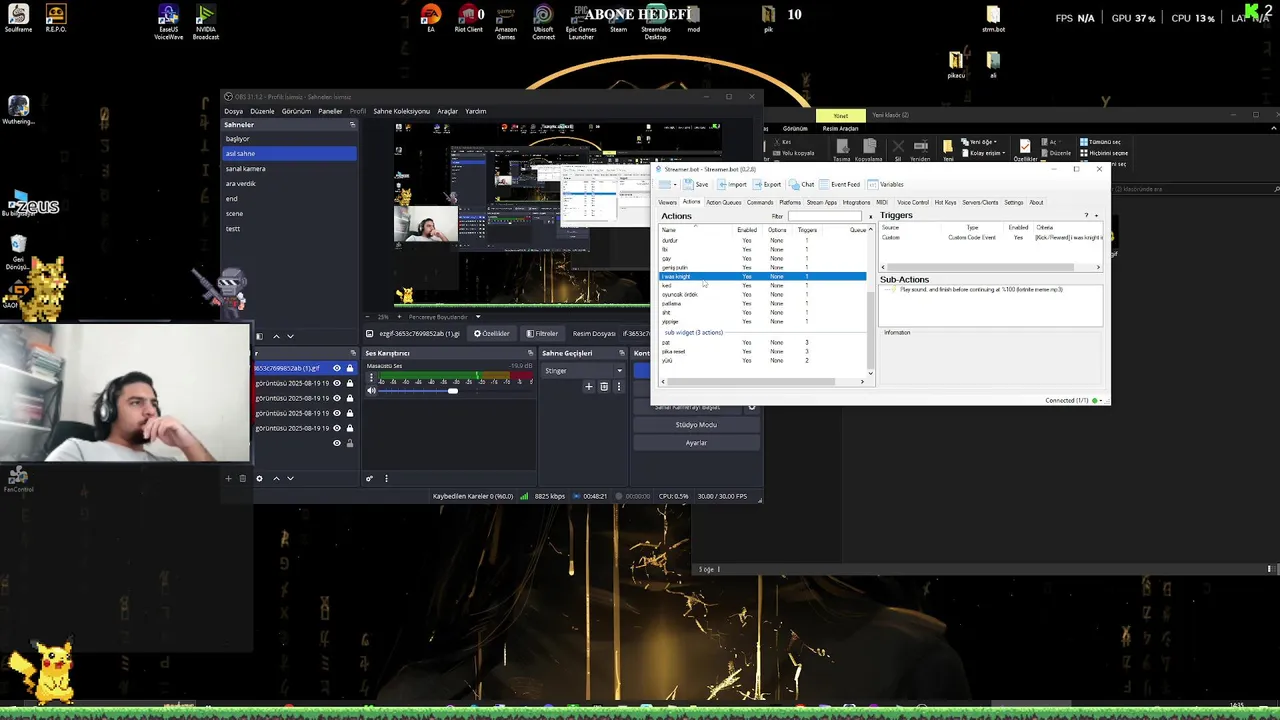Screen dimensions: 1280x720
Task: Select 'ara verdik' scene in OBS
Action: (289, 184)
